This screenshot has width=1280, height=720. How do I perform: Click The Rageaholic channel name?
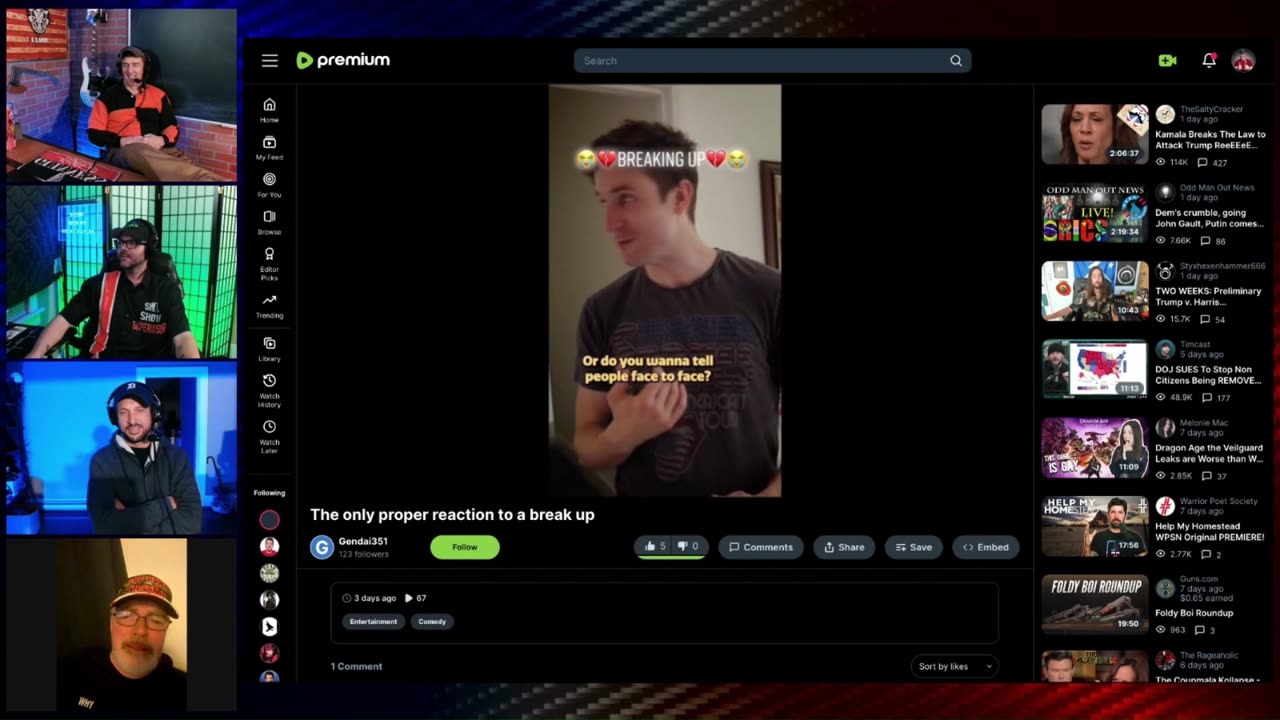[1209, 656]
